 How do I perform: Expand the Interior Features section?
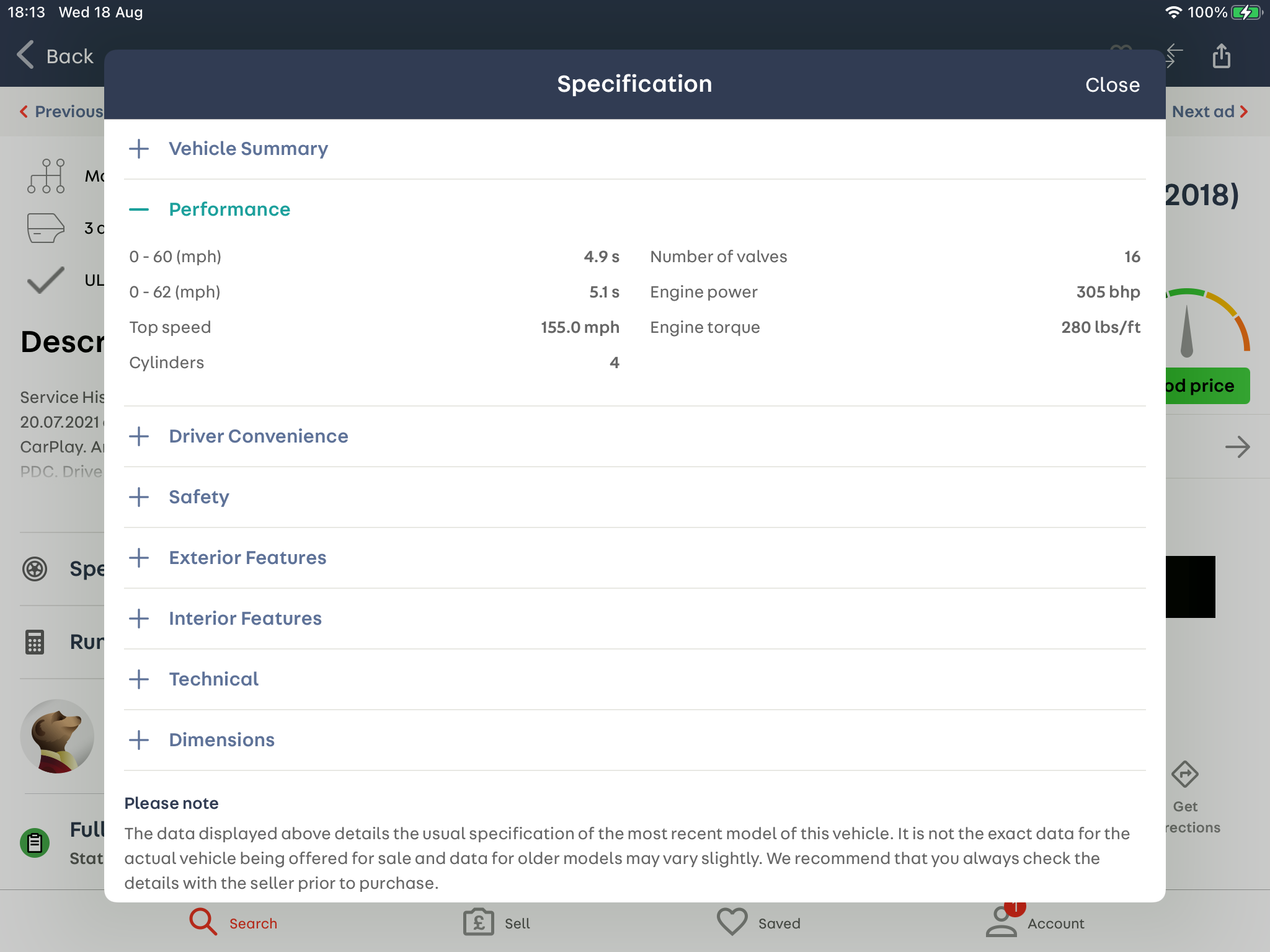click(245, 619)
